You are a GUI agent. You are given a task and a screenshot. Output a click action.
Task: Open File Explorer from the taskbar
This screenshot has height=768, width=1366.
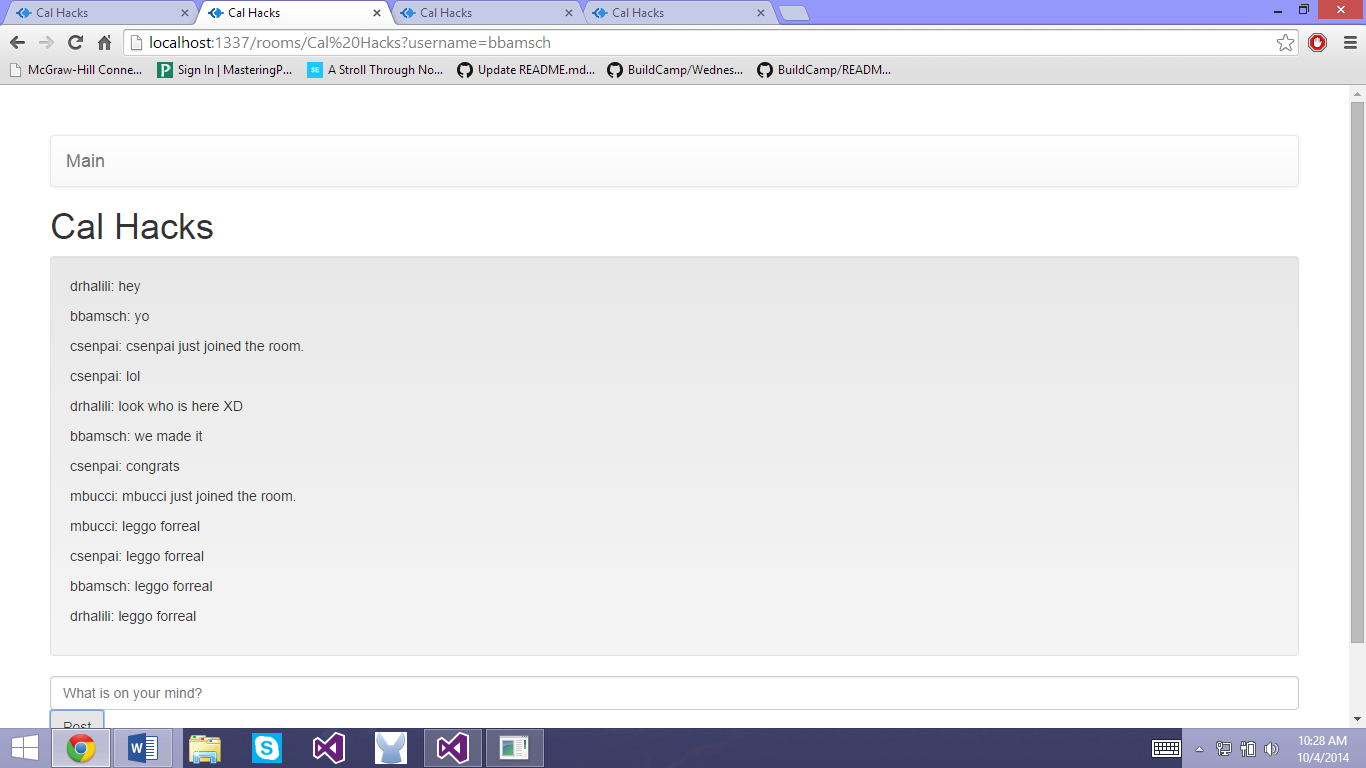pyautogui.click(x=205, y=748)
